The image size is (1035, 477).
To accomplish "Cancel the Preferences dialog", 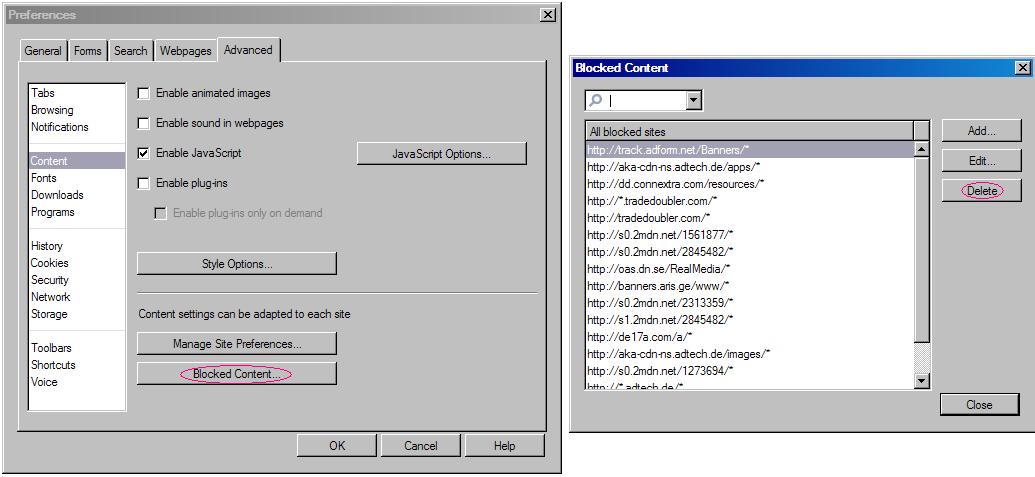I will 420,446.
